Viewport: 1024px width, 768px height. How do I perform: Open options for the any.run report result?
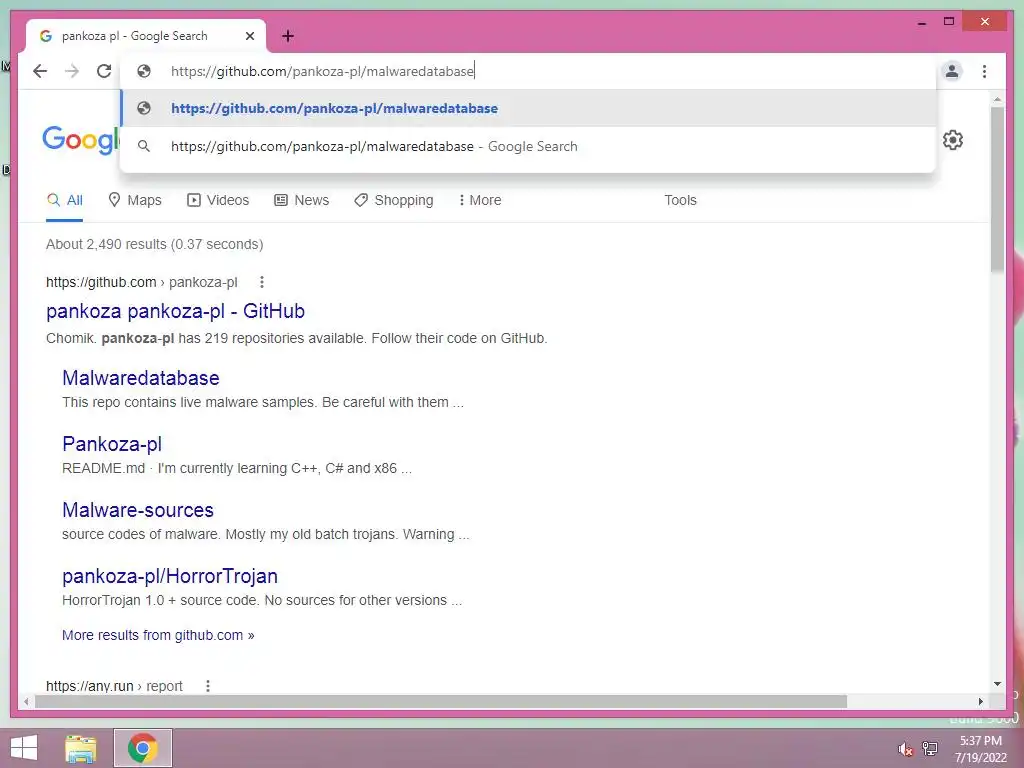208,686
